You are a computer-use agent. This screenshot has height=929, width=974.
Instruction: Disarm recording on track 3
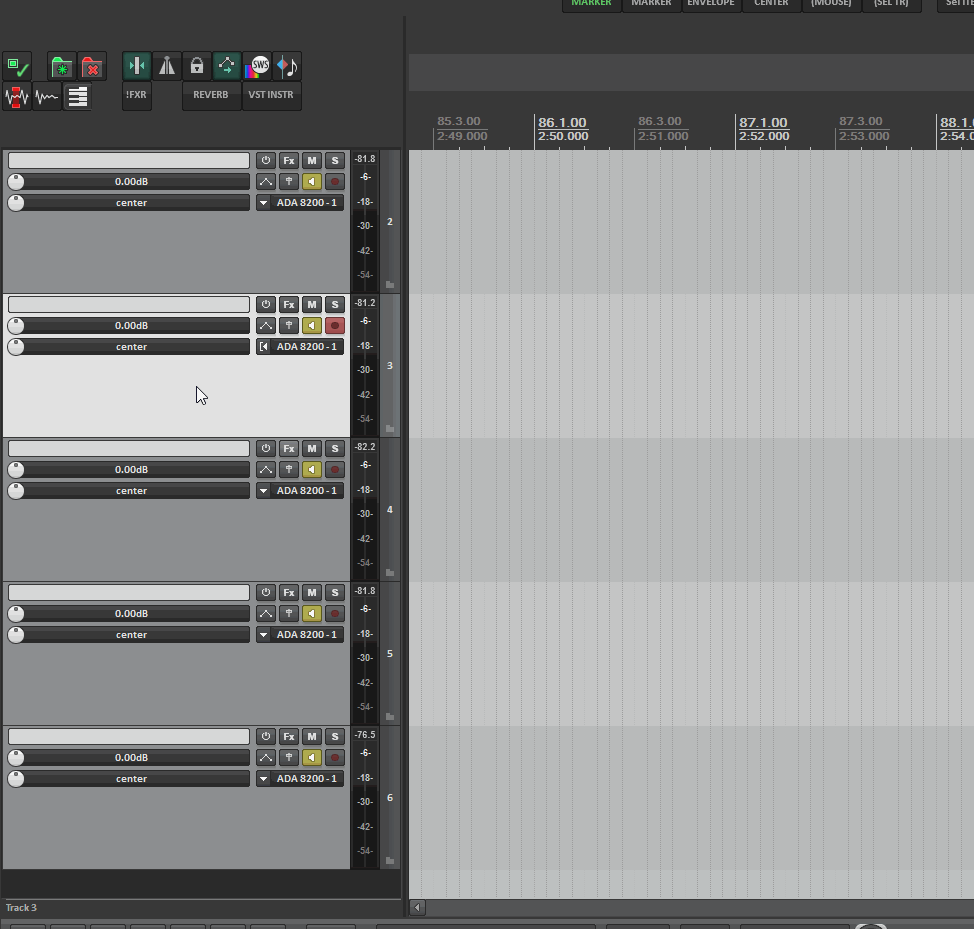(x=335, y=326)
